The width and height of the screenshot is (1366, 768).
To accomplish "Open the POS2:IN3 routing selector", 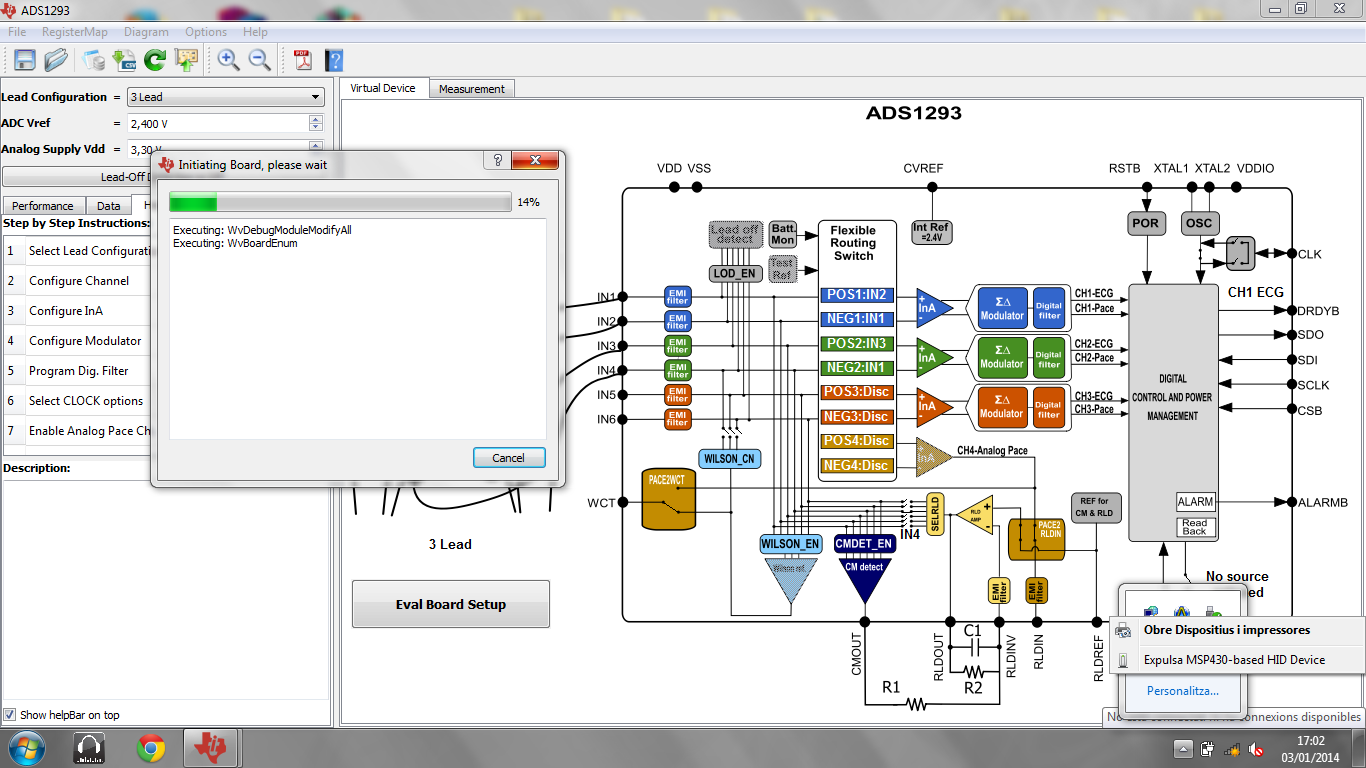I will 855,344.
